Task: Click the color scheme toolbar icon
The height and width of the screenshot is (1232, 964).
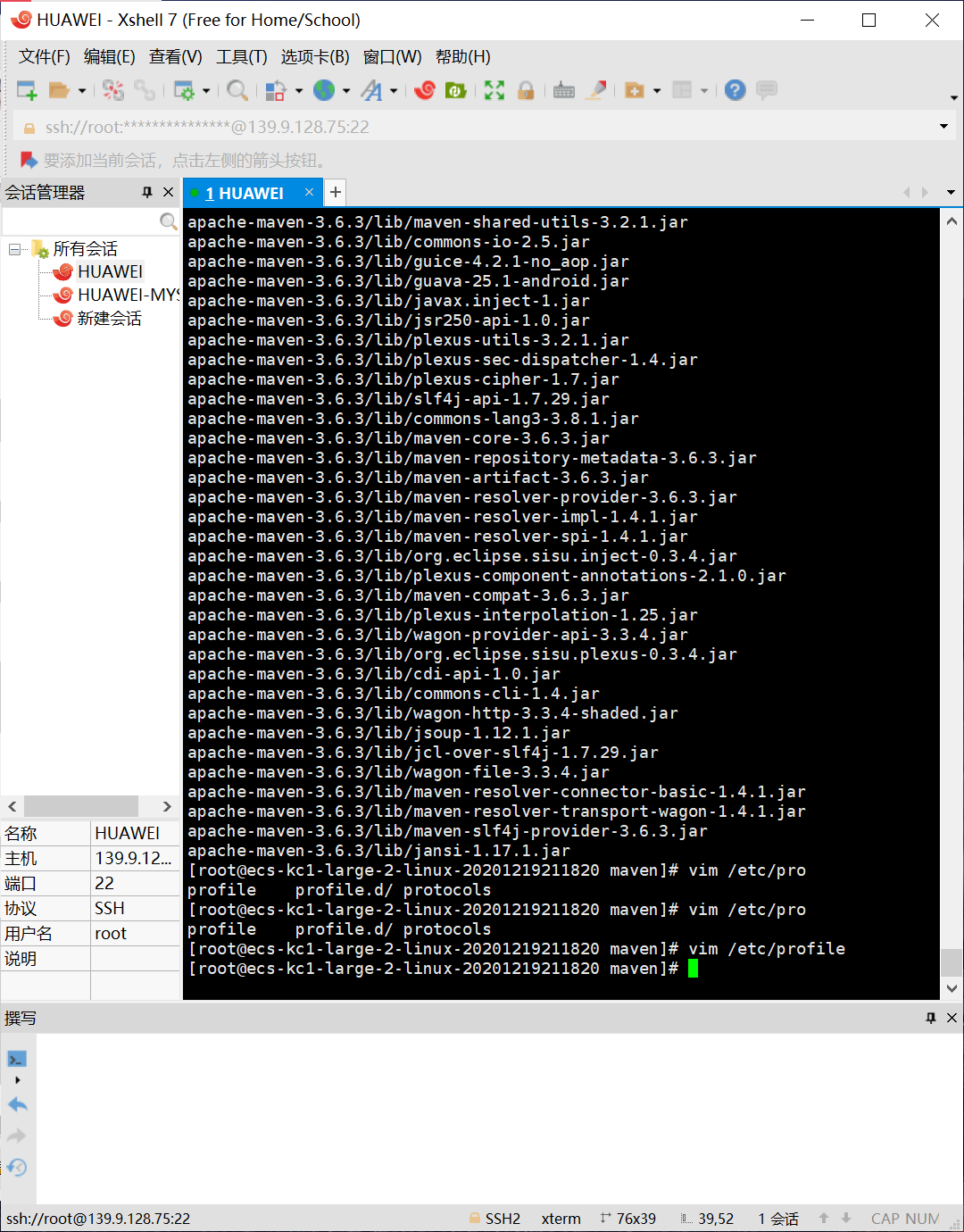Action: click(x=276, y=90)
